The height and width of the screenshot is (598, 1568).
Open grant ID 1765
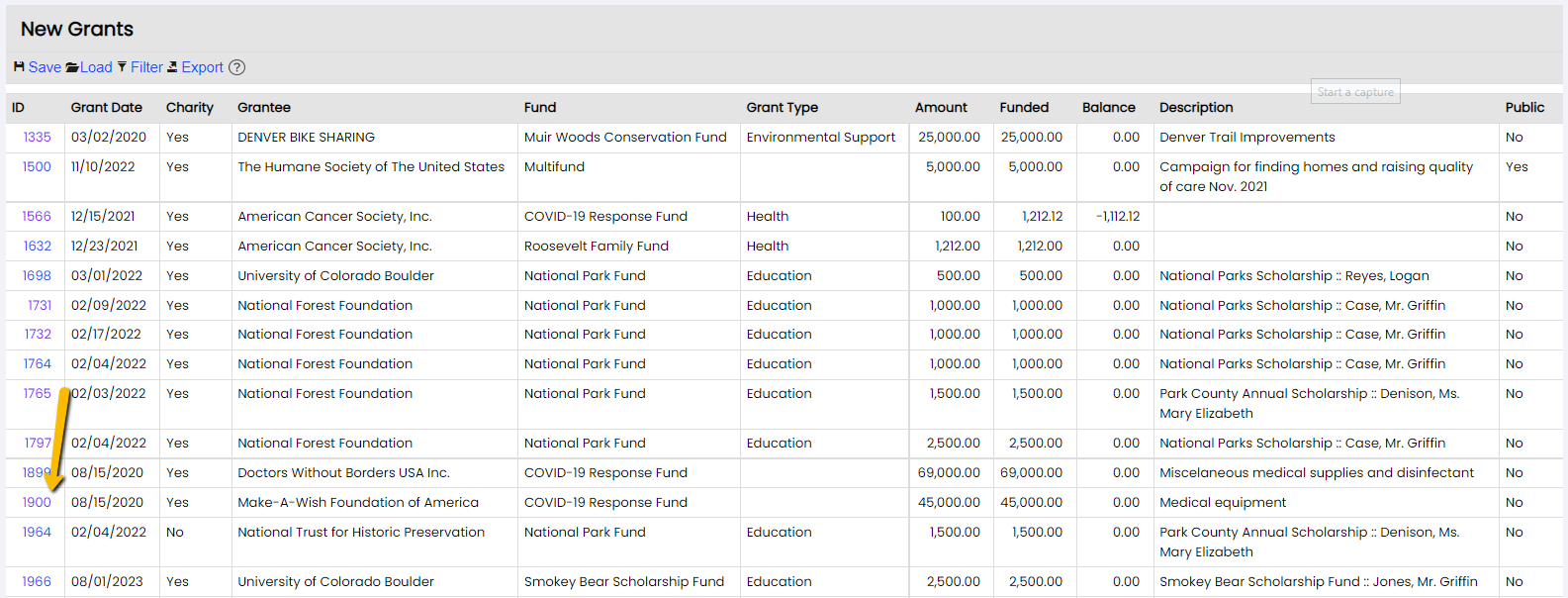click(38, 394)
